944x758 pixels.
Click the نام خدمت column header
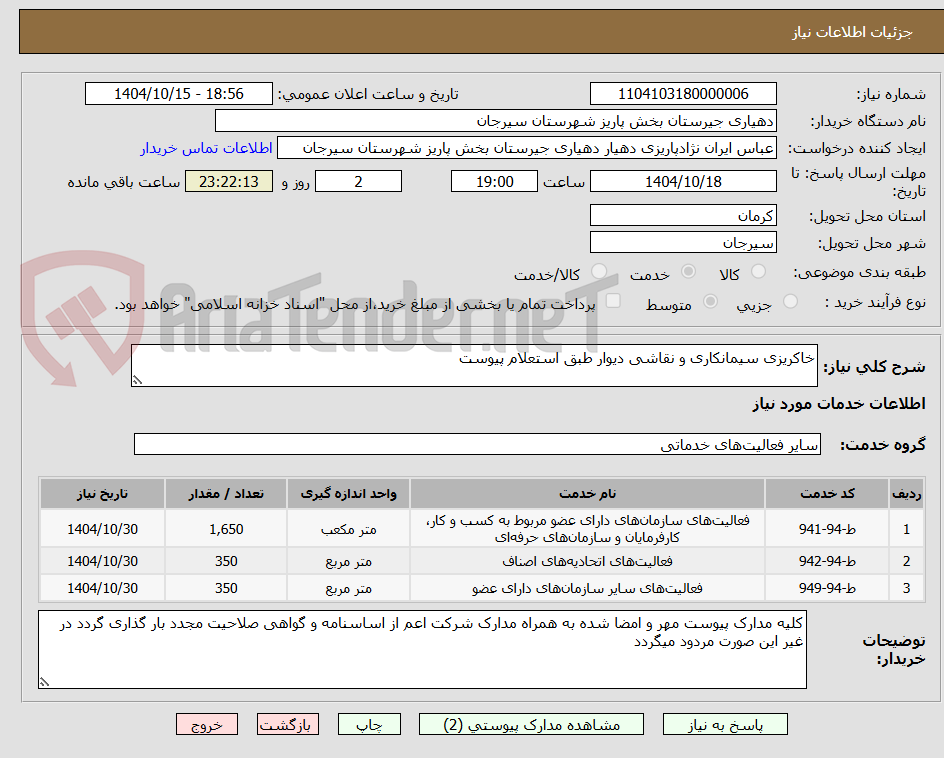coord(588,494)
